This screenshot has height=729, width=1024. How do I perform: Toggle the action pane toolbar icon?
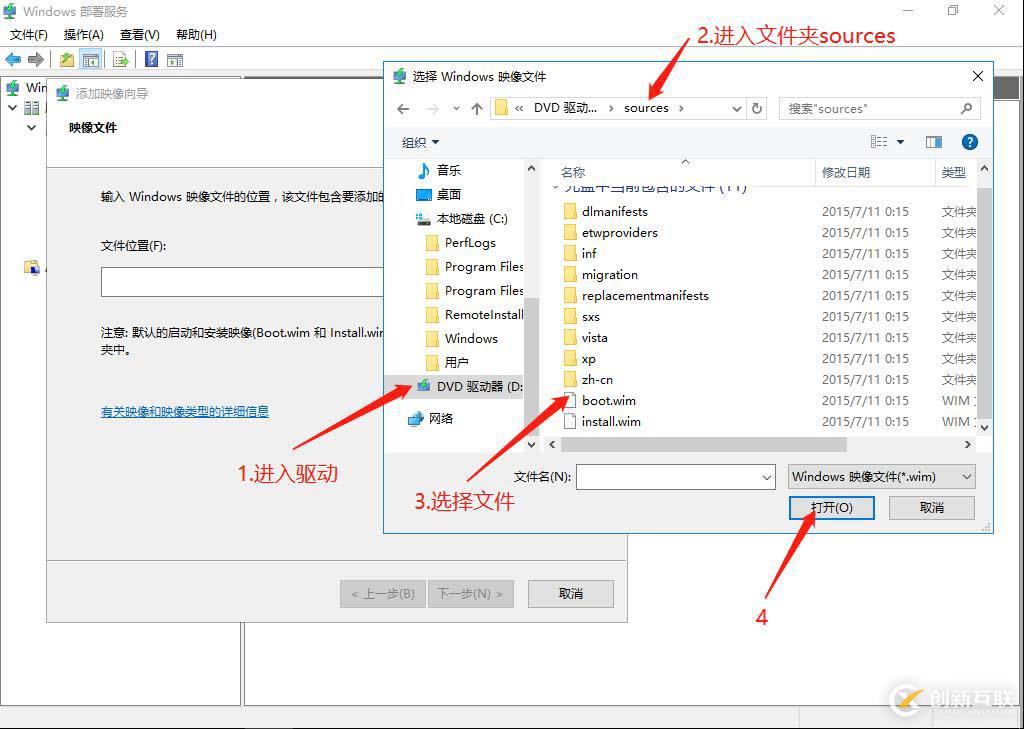[174, 60]
